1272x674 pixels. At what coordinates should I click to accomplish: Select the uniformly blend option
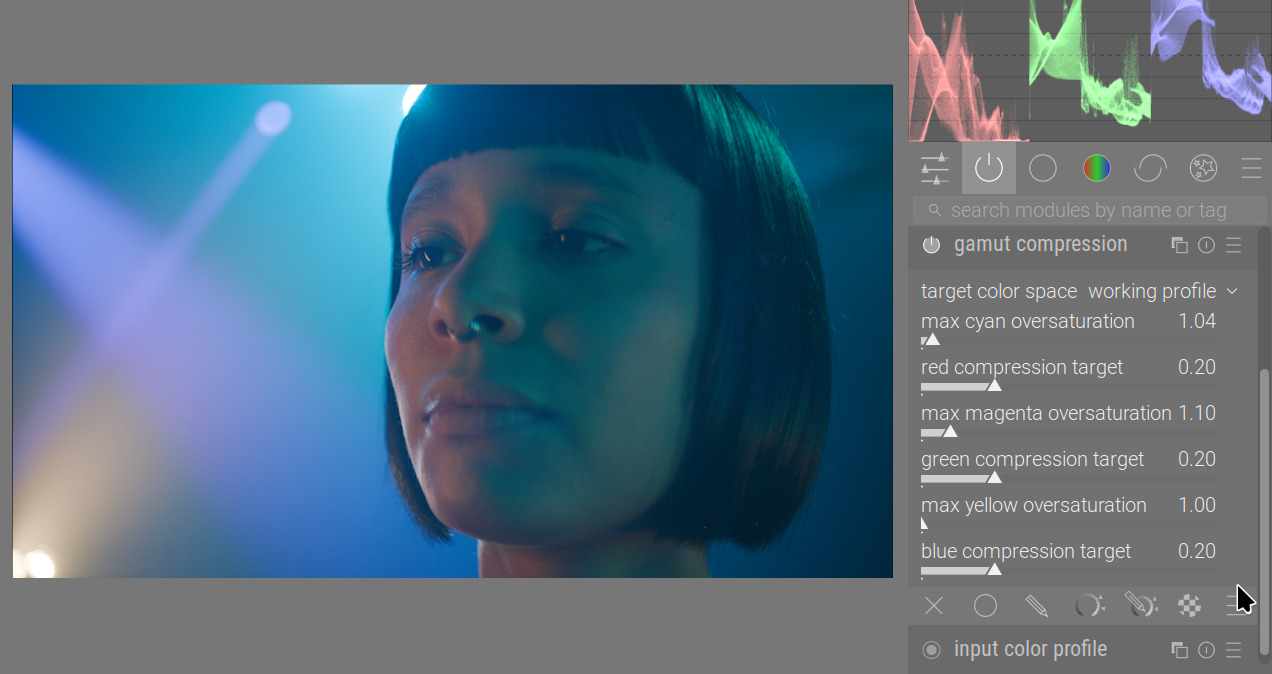(x=985, y=605)
